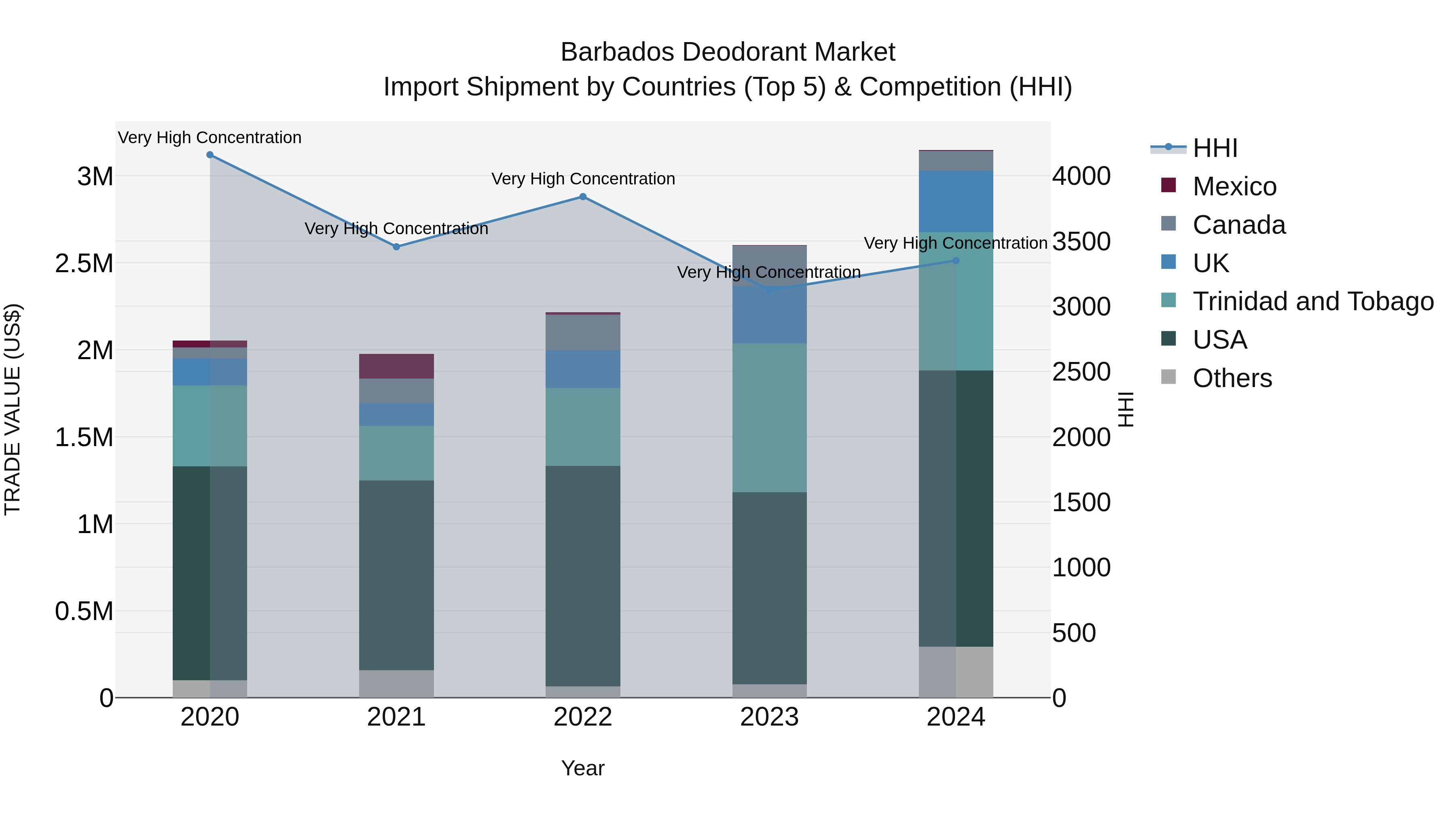The width and height of the screenshot is (1456, 819).
Task: Select the 2020 HHI data point
Action: 210,155
